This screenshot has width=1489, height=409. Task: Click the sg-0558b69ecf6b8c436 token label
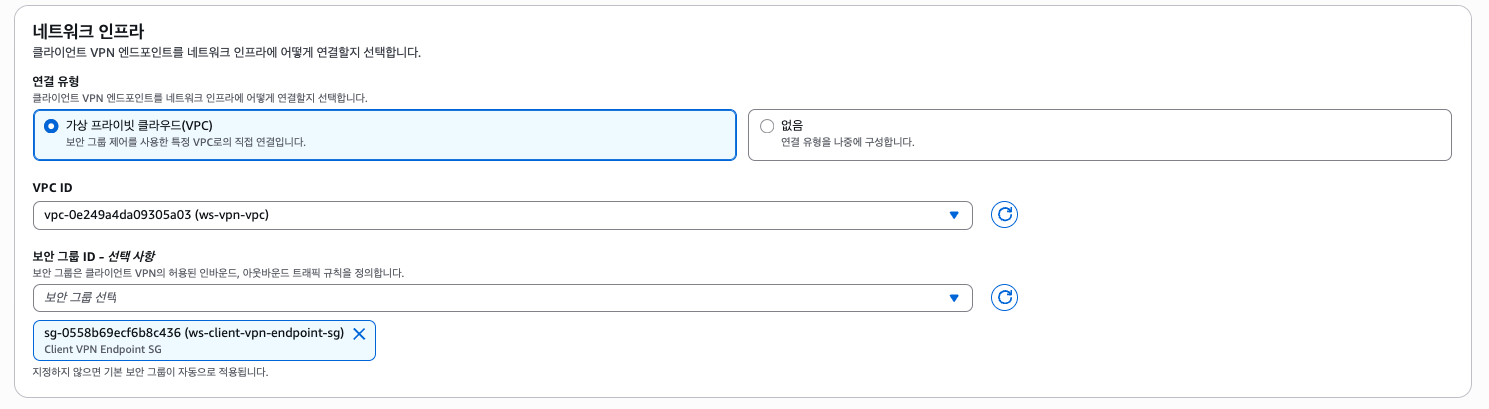[194, 333]
